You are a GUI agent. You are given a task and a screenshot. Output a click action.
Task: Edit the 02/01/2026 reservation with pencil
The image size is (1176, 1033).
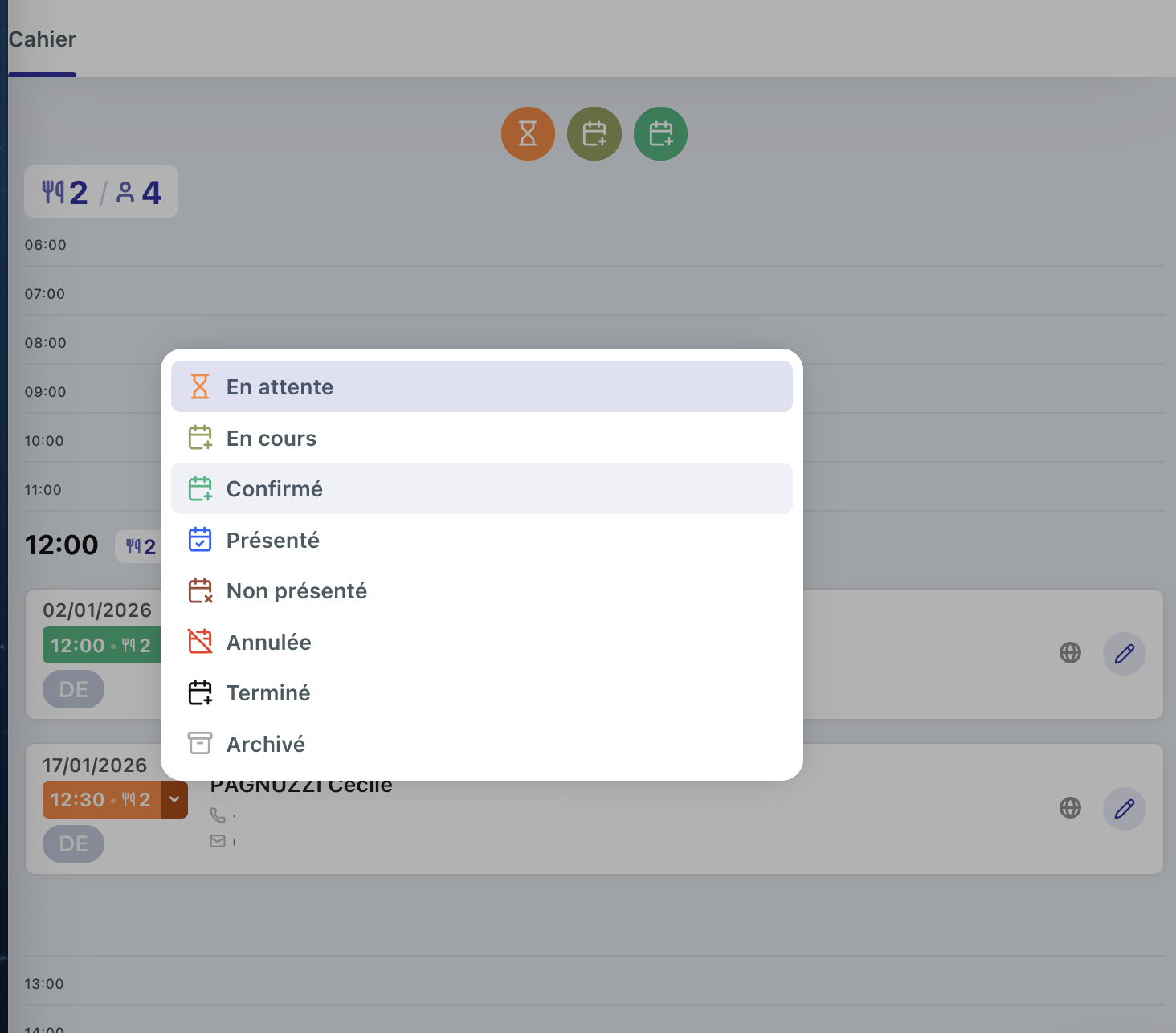[1124, 653]
